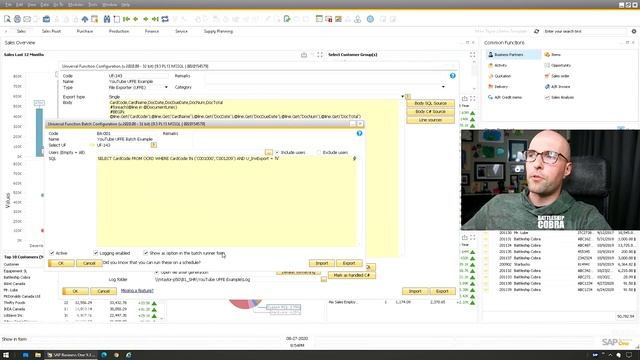The image size is (640, 360).
Task: Open Sales order in Common Functions
Action: (557, 76)
